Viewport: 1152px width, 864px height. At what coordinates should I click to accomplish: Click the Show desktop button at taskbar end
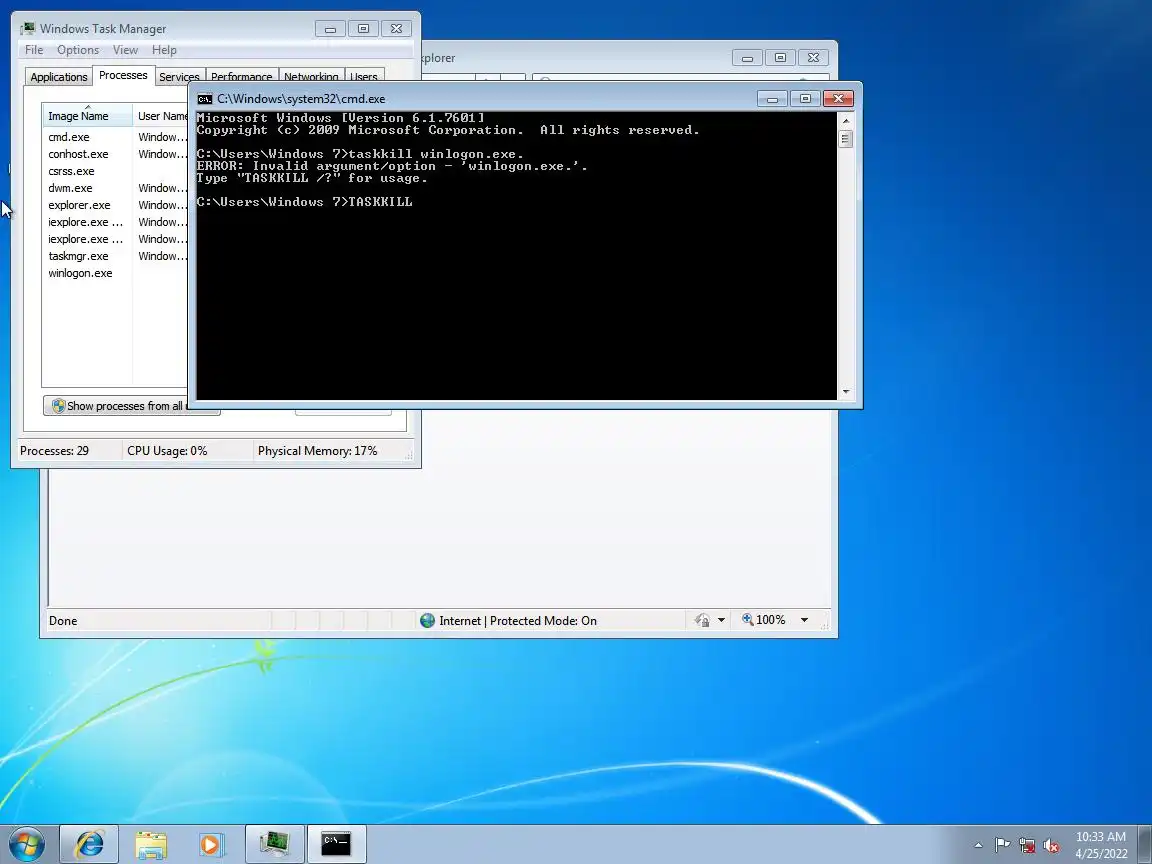pos(1145,844)
